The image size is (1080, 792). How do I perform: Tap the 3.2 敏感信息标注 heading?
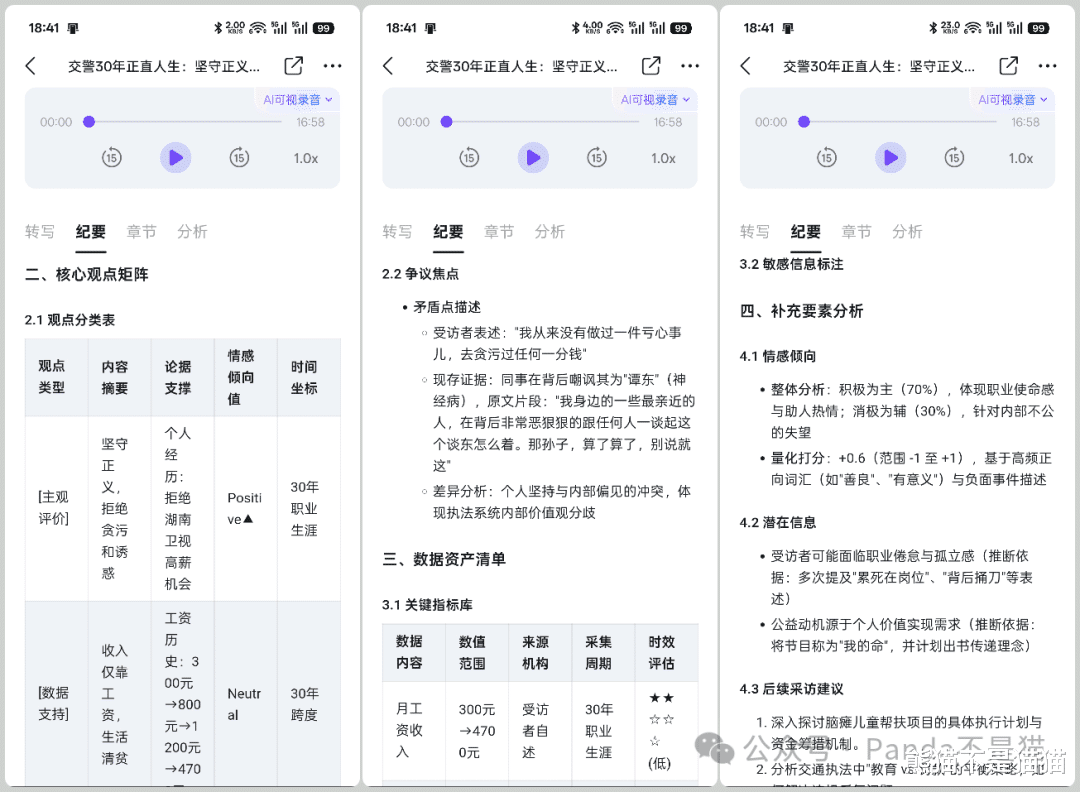791,264
